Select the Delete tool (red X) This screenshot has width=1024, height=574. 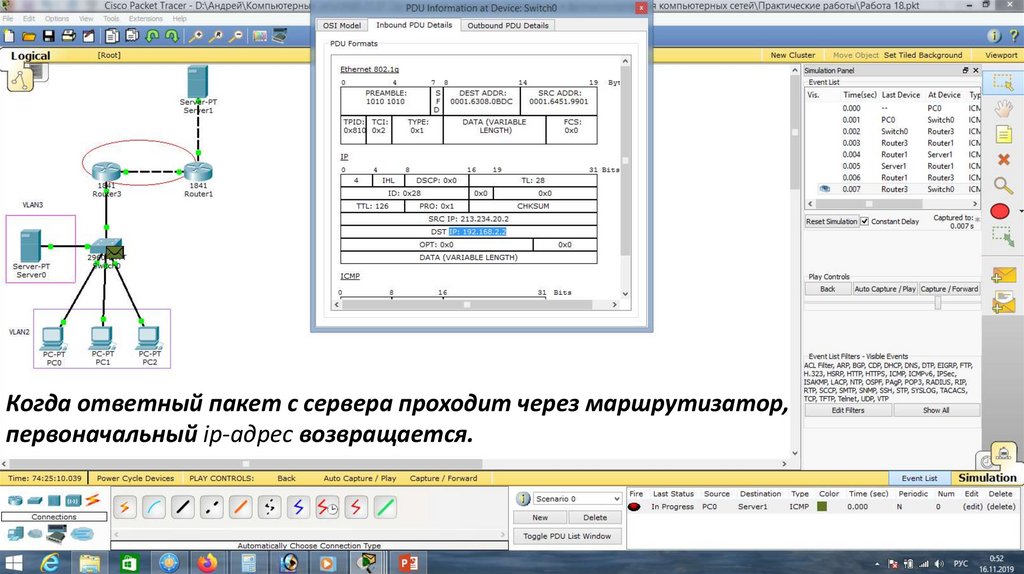[x=1003, y=158]
